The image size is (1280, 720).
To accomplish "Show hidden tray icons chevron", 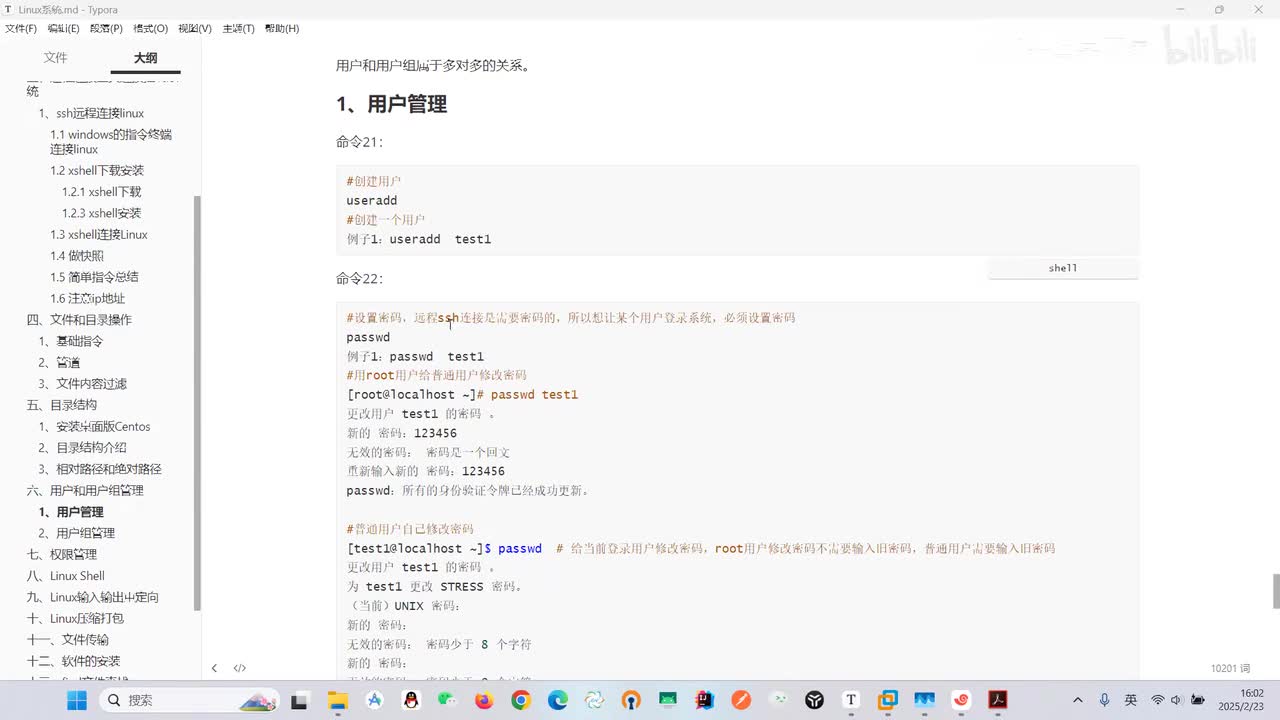I will point(1077,700).
